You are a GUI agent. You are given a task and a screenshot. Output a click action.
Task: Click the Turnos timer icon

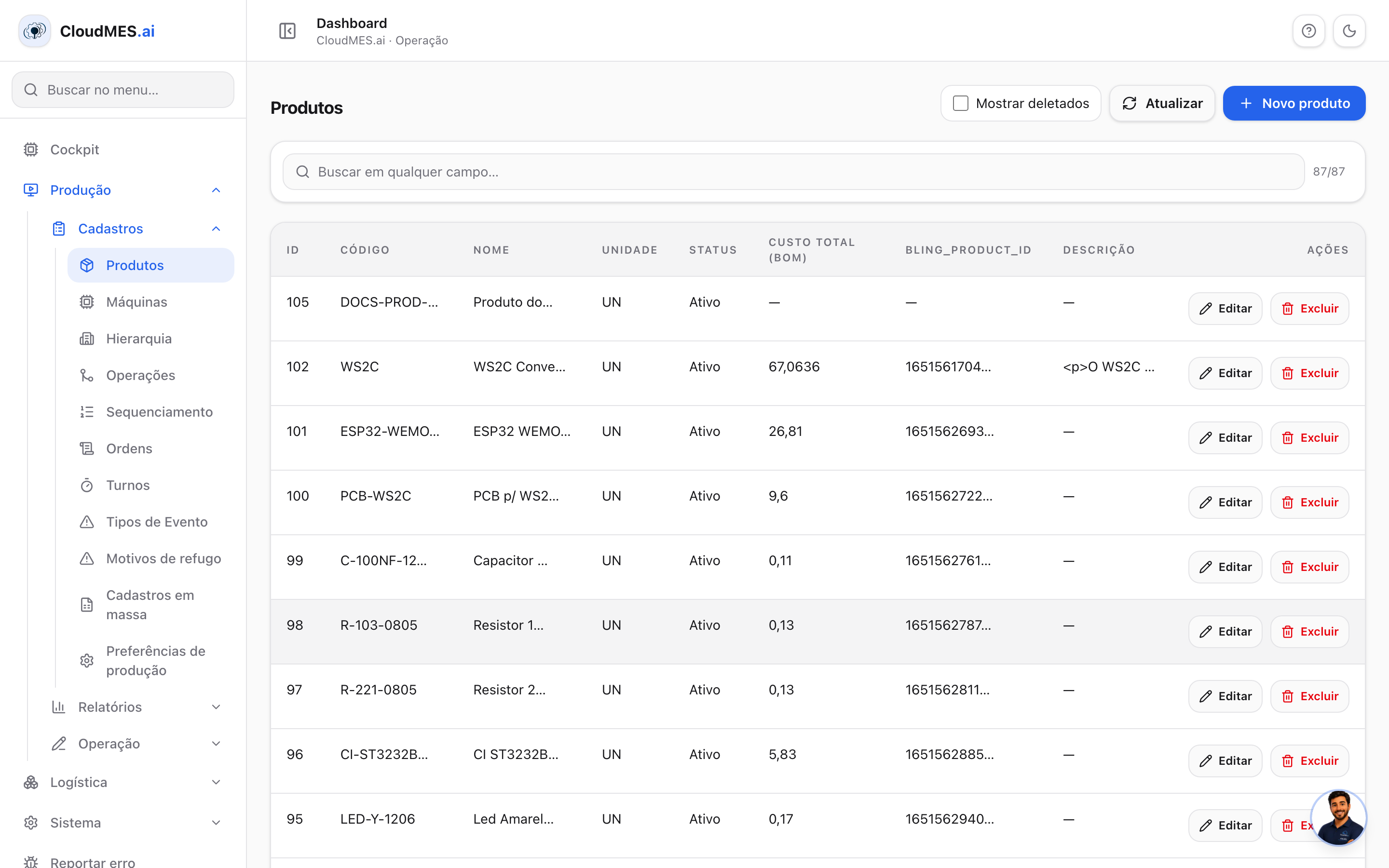click(x=87, y=485)
